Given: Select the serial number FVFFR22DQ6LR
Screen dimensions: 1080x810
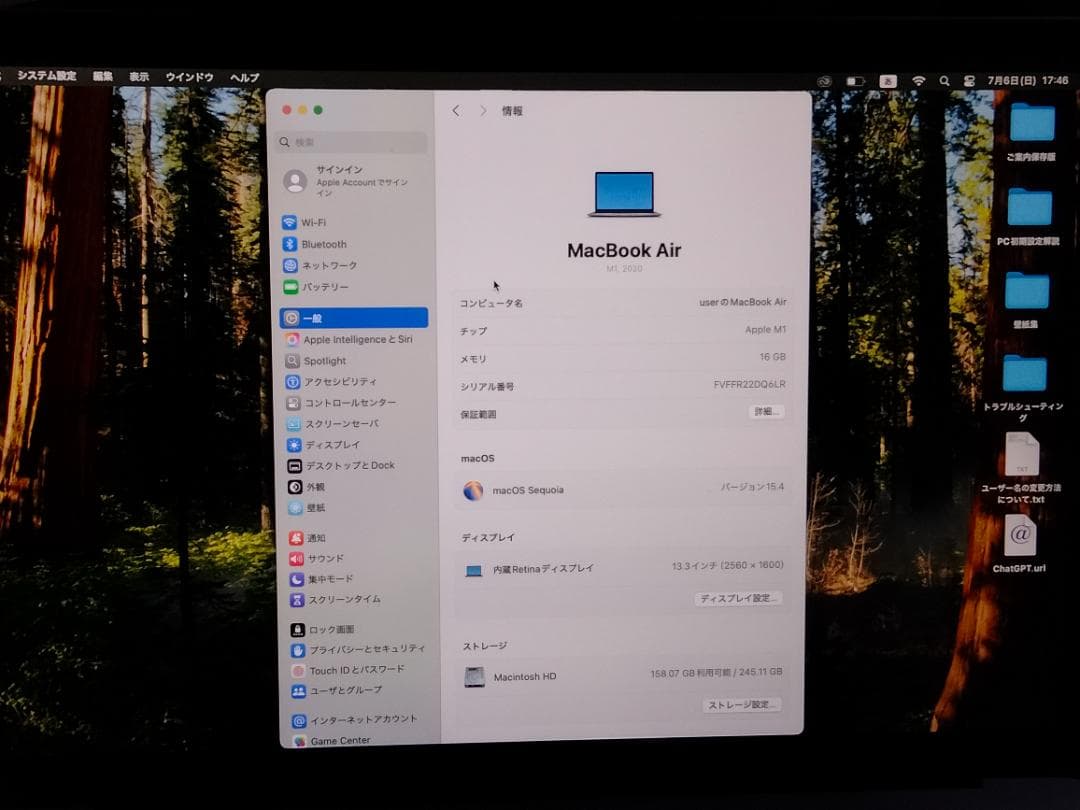Looking at the screenshot, I should point(749,384).
